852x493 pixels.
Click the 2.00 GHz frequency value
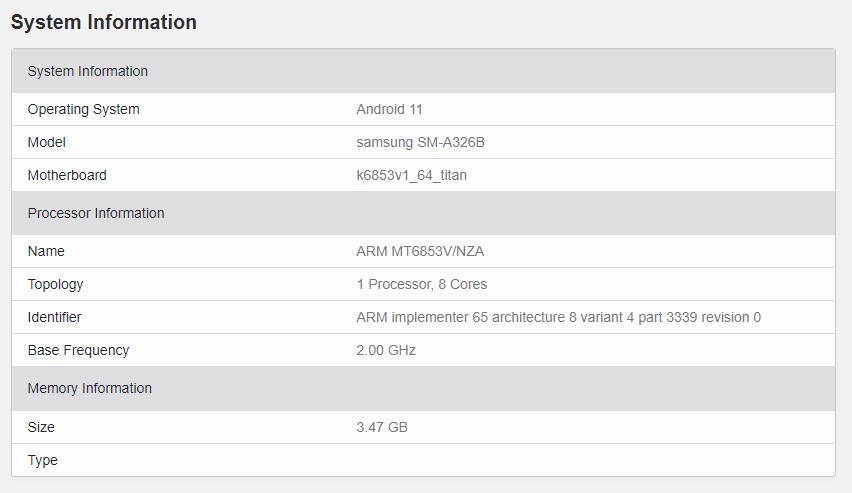click(x=386, y=350)
